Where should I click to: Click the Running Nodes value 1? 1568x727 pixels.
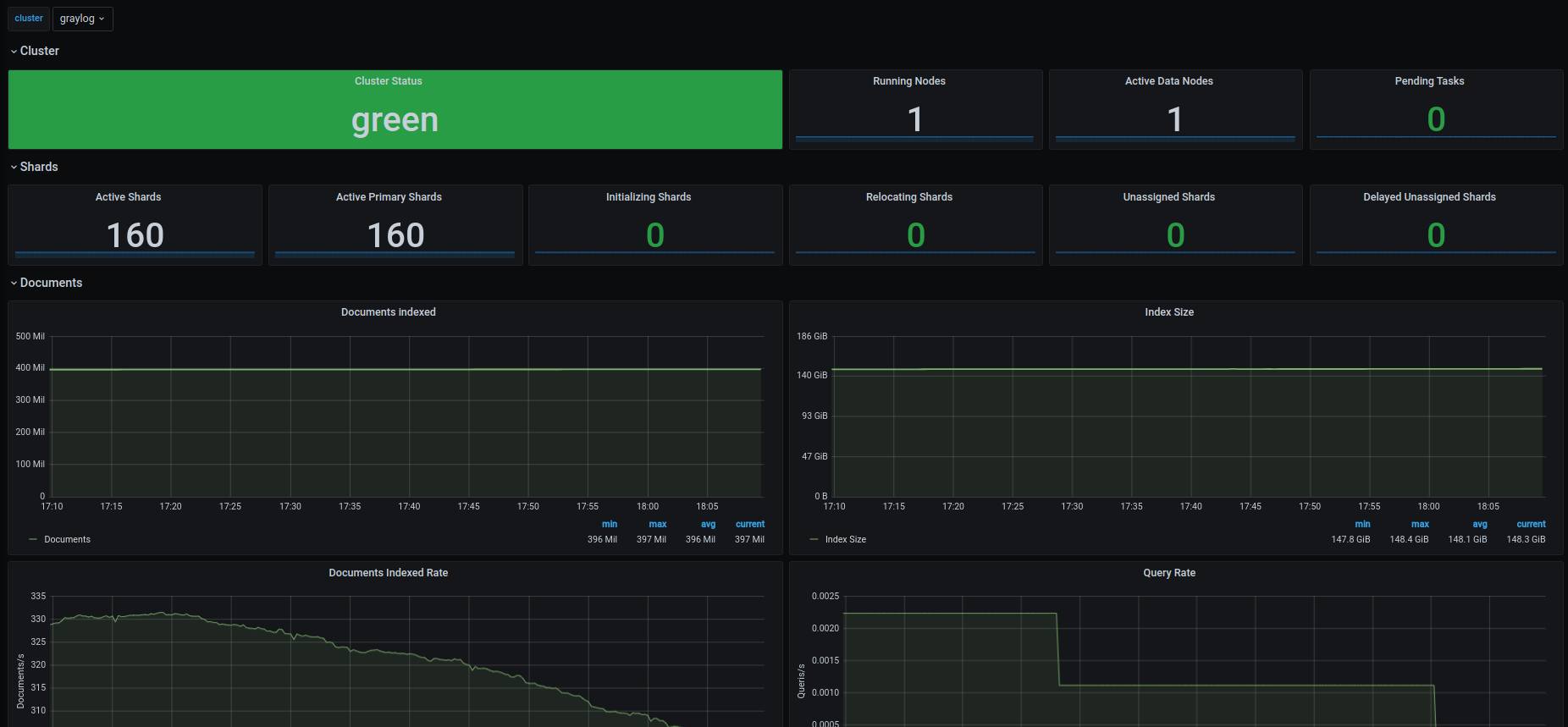pos(915,119)
